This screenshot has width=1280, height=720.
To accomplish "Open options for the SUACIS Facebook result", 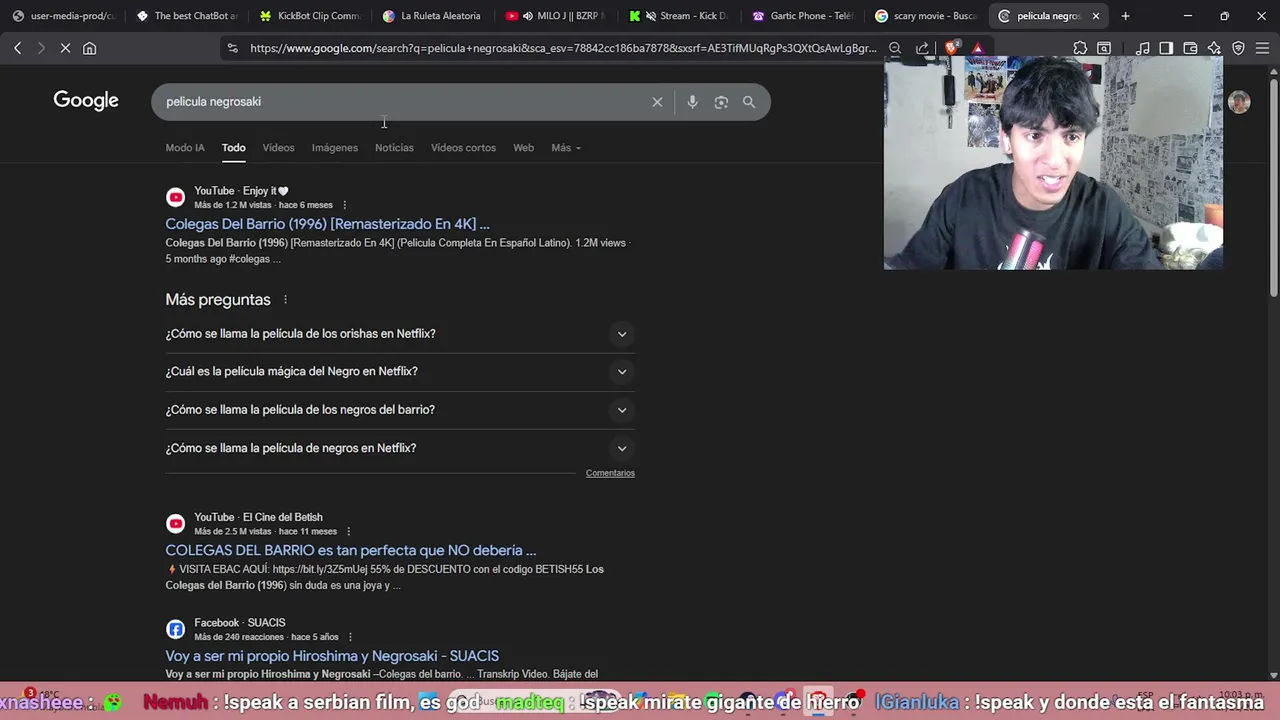I will [350, 637].
